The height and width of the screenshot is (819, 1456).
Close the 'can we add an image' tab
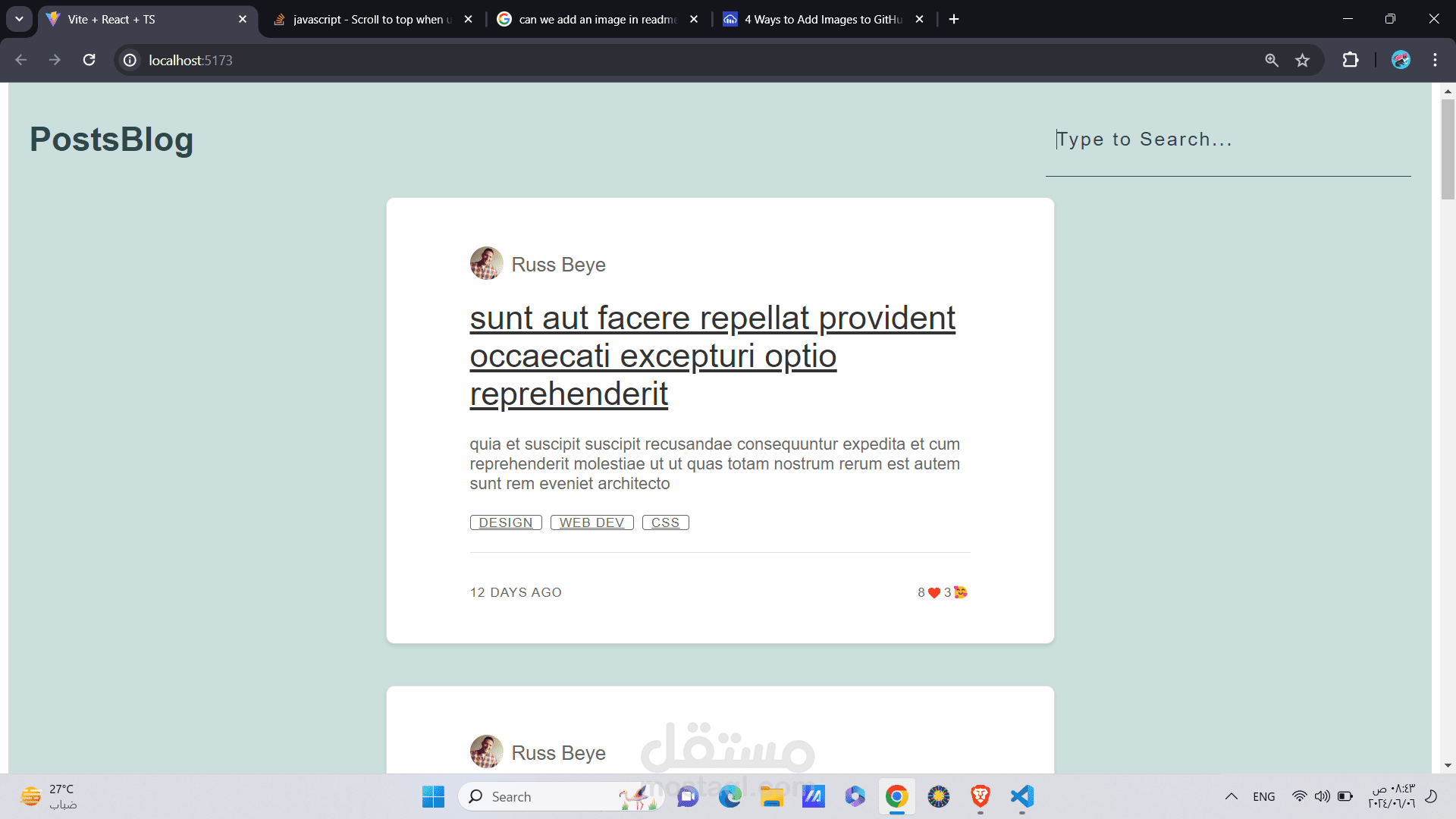693,20
